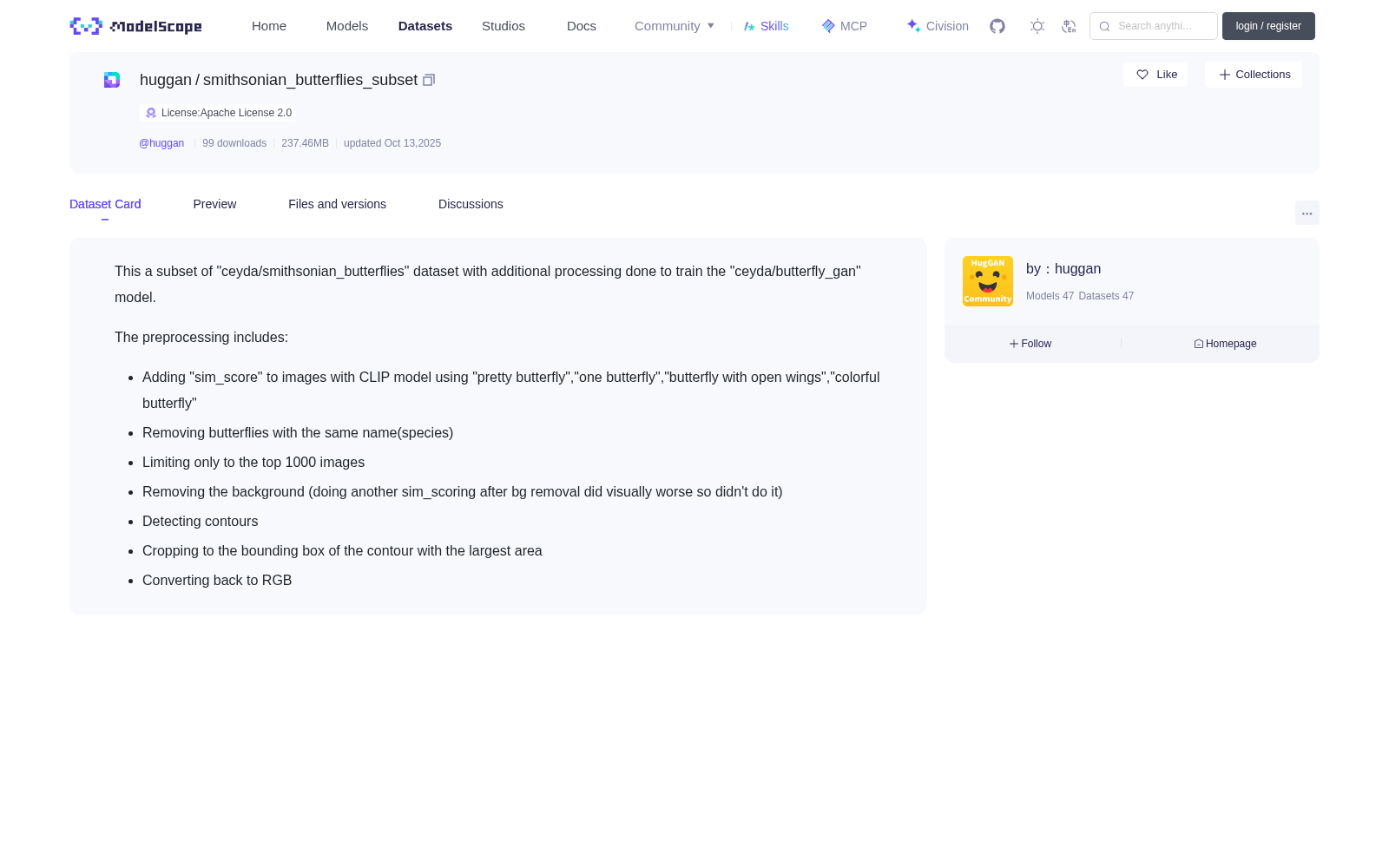1389x868 pixels.
Task: Click the @huggan author link
Action: coord(161,143)
